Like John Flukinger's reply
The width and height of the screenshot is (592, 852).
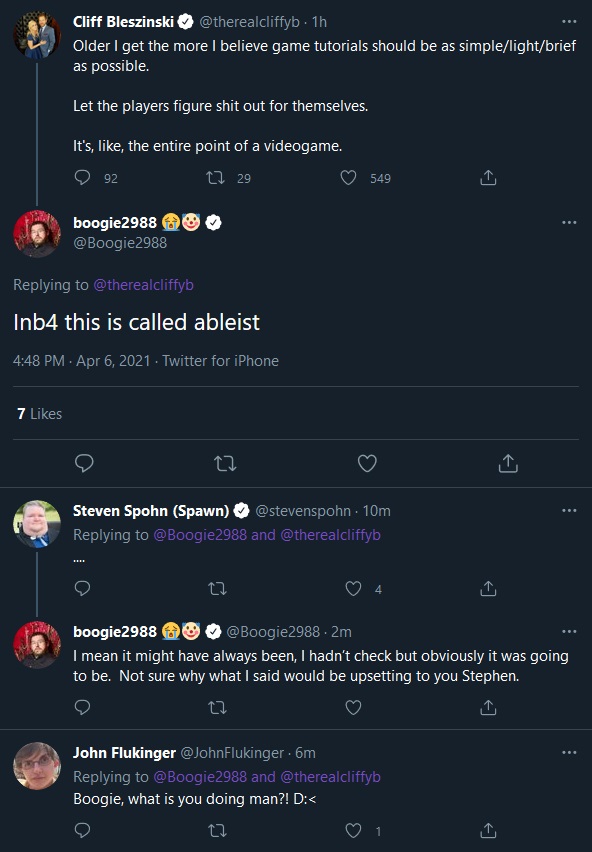[352, 830]
